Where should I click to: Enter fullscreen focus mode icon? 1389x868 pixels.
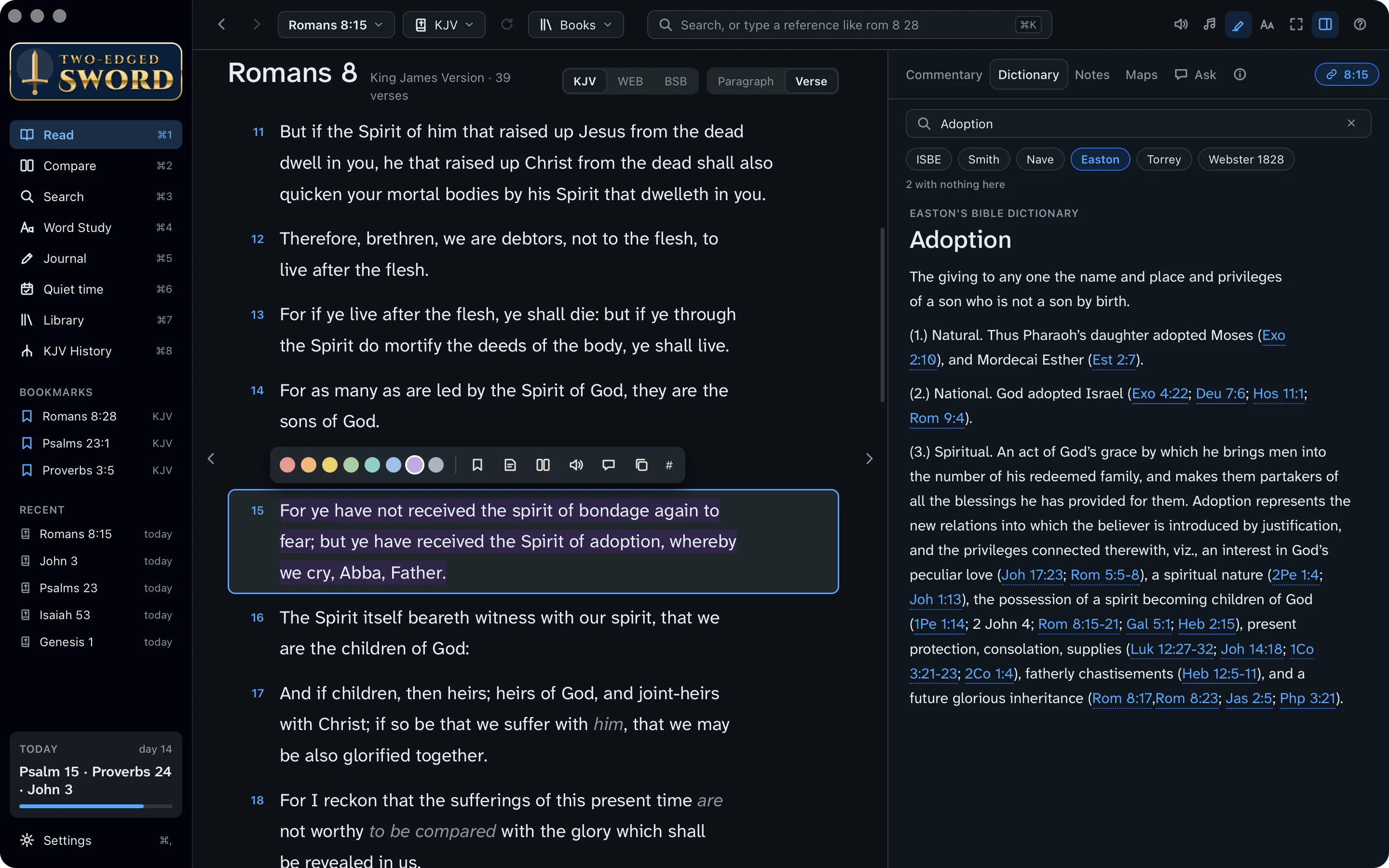pos(1296,25)
